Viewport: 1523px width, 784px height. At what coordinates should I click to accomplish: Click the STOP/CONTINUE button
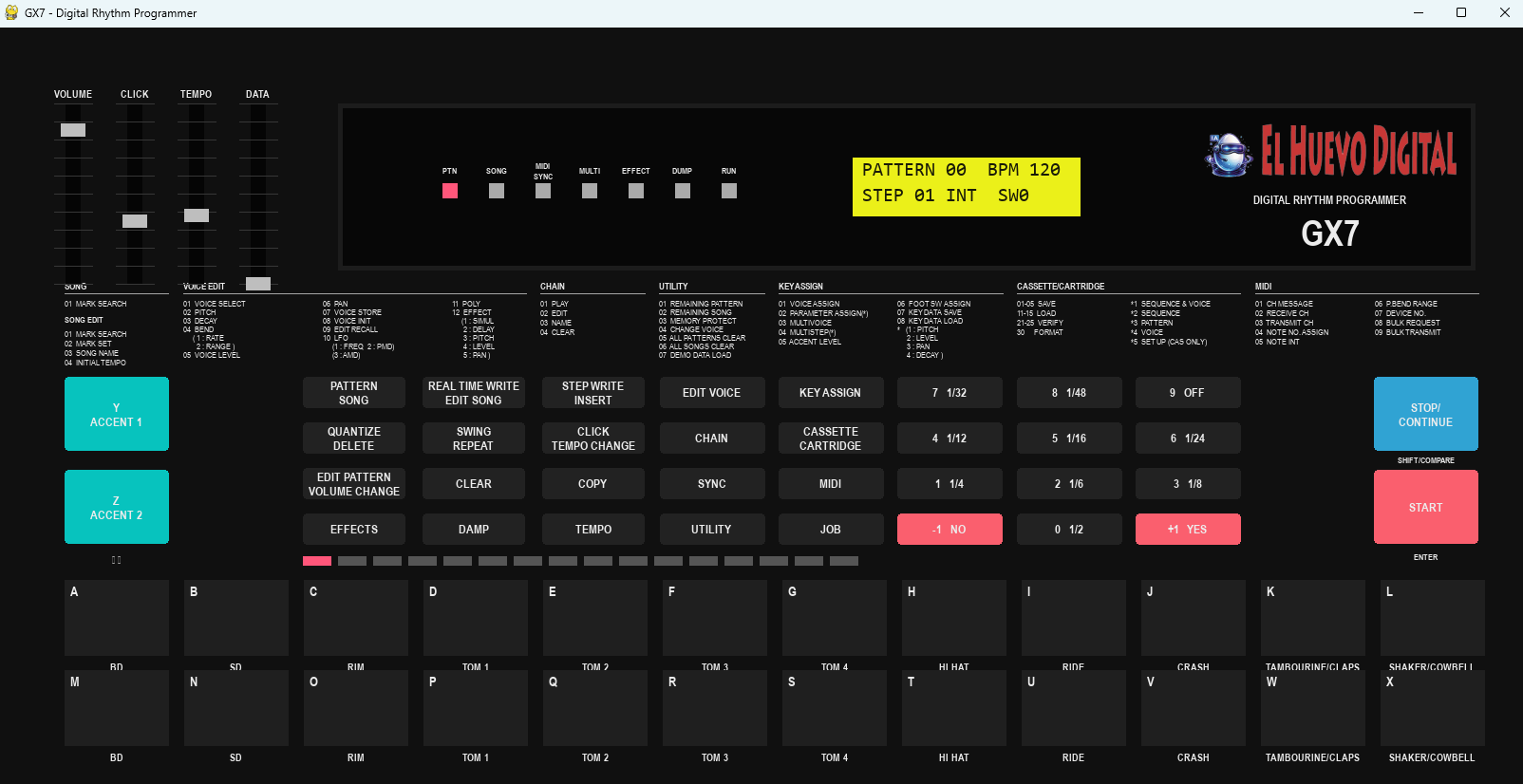(x=1426, y=414)
